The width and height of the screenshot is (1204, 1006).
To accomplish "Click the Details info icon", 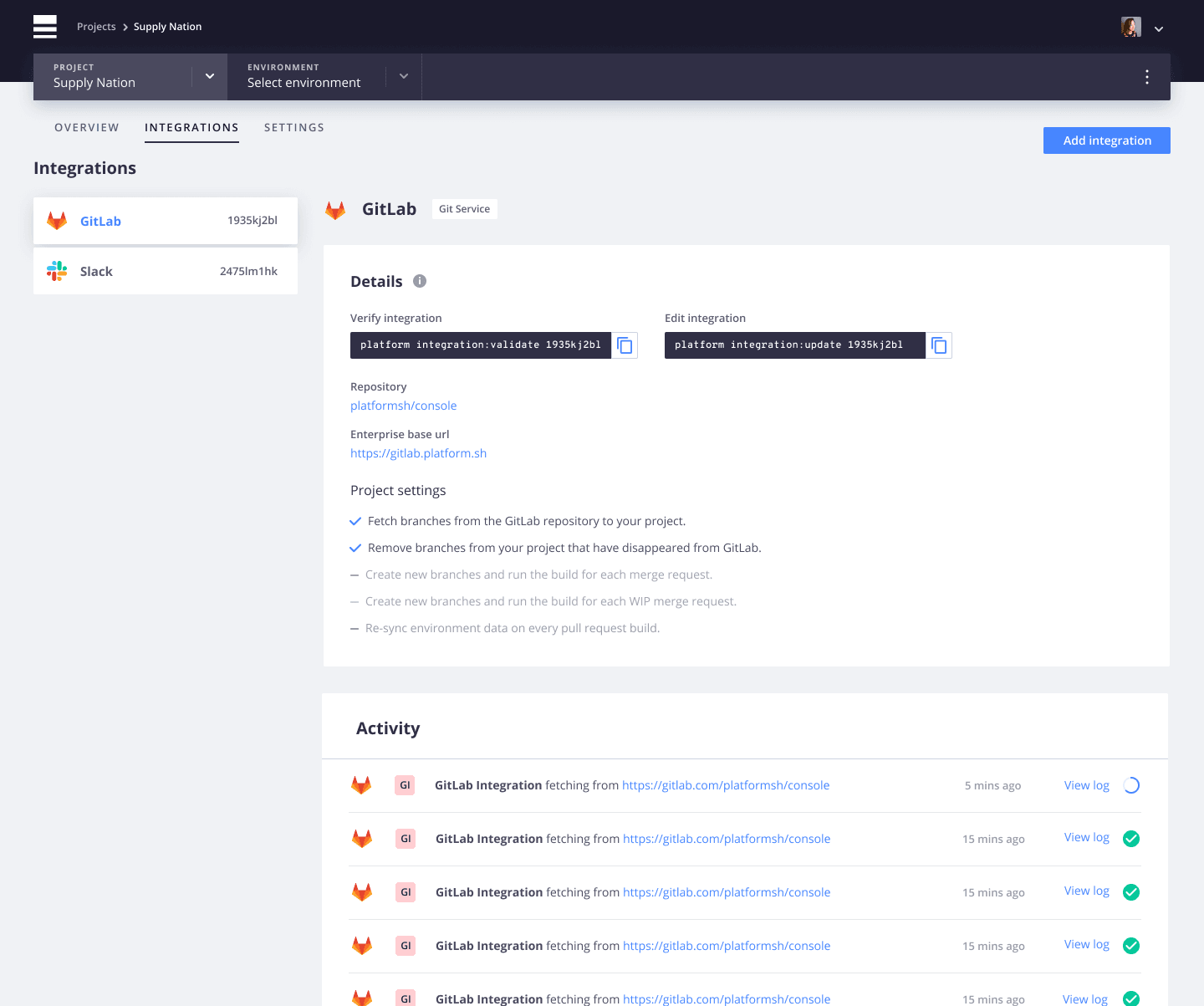I will pos(420,281).
